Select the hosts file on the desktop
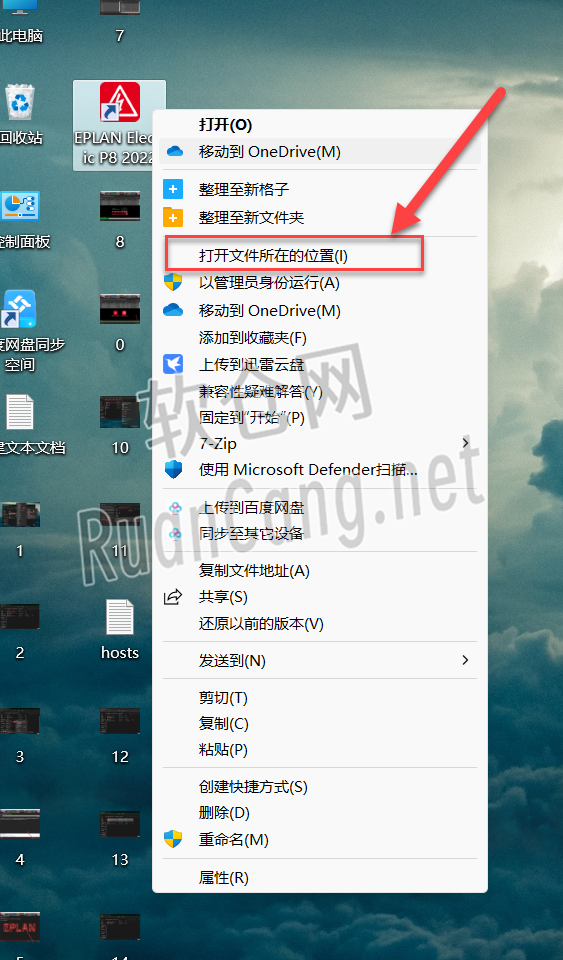The height and width of the screenshot is (960, 563). click(x=120, y=629)
